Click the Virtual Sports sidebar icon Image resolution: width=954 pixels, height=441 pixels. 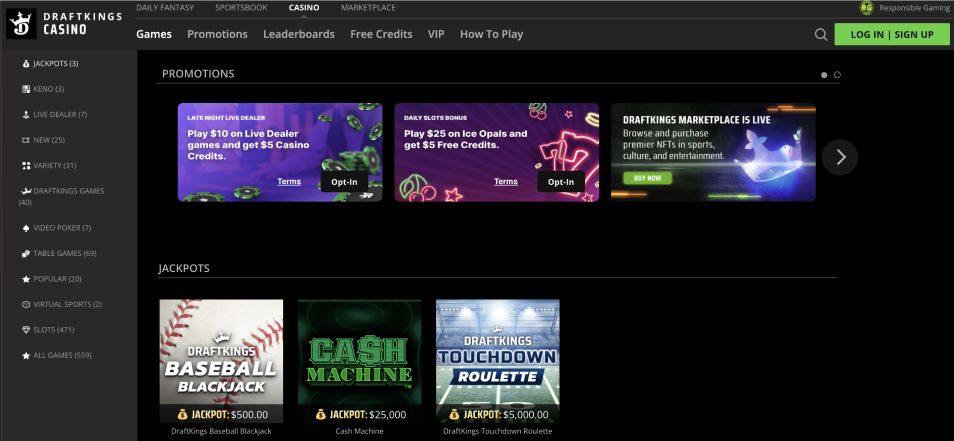[x=26, y=304]
